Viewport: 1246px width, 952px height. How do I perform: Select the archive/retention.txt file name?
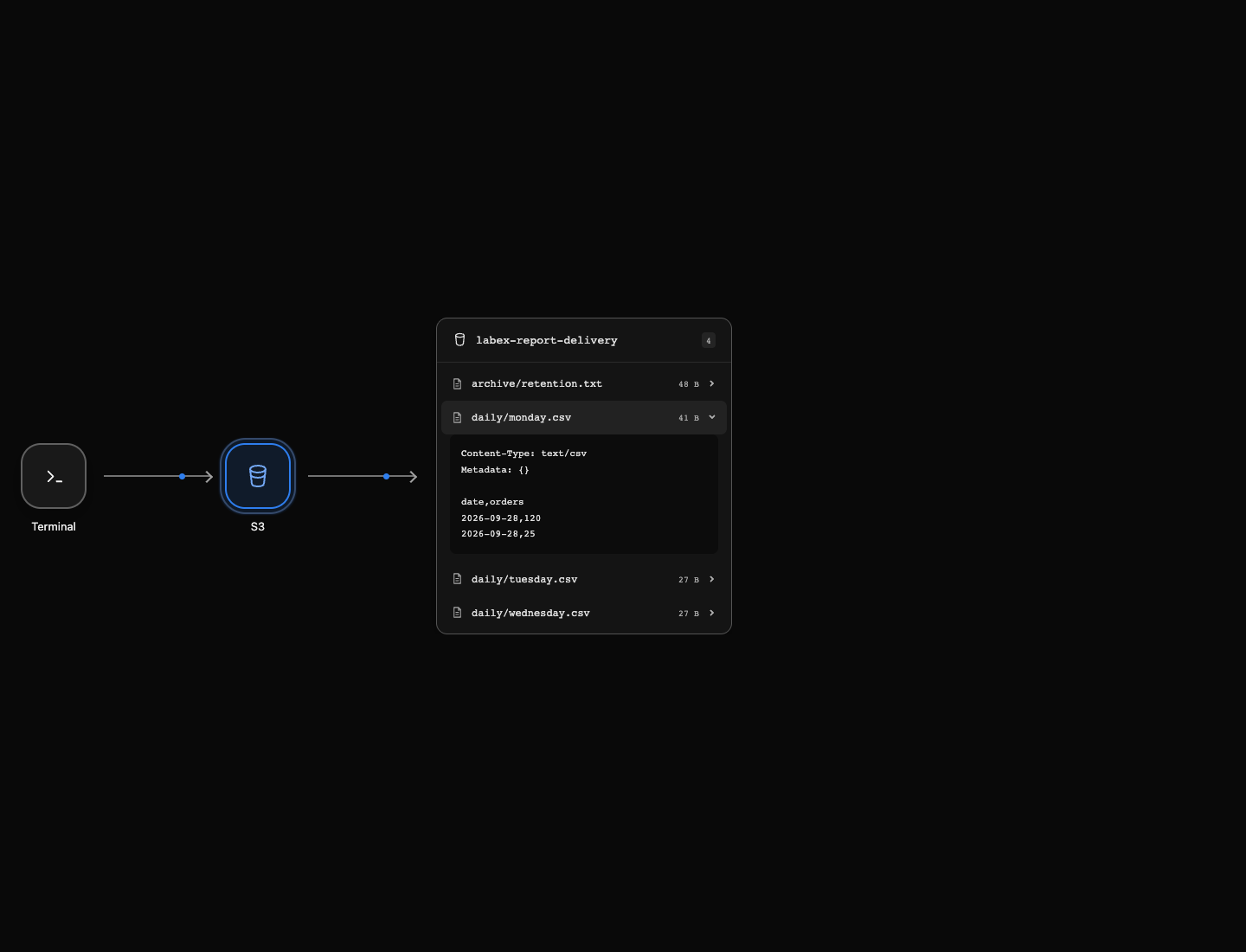536,383
